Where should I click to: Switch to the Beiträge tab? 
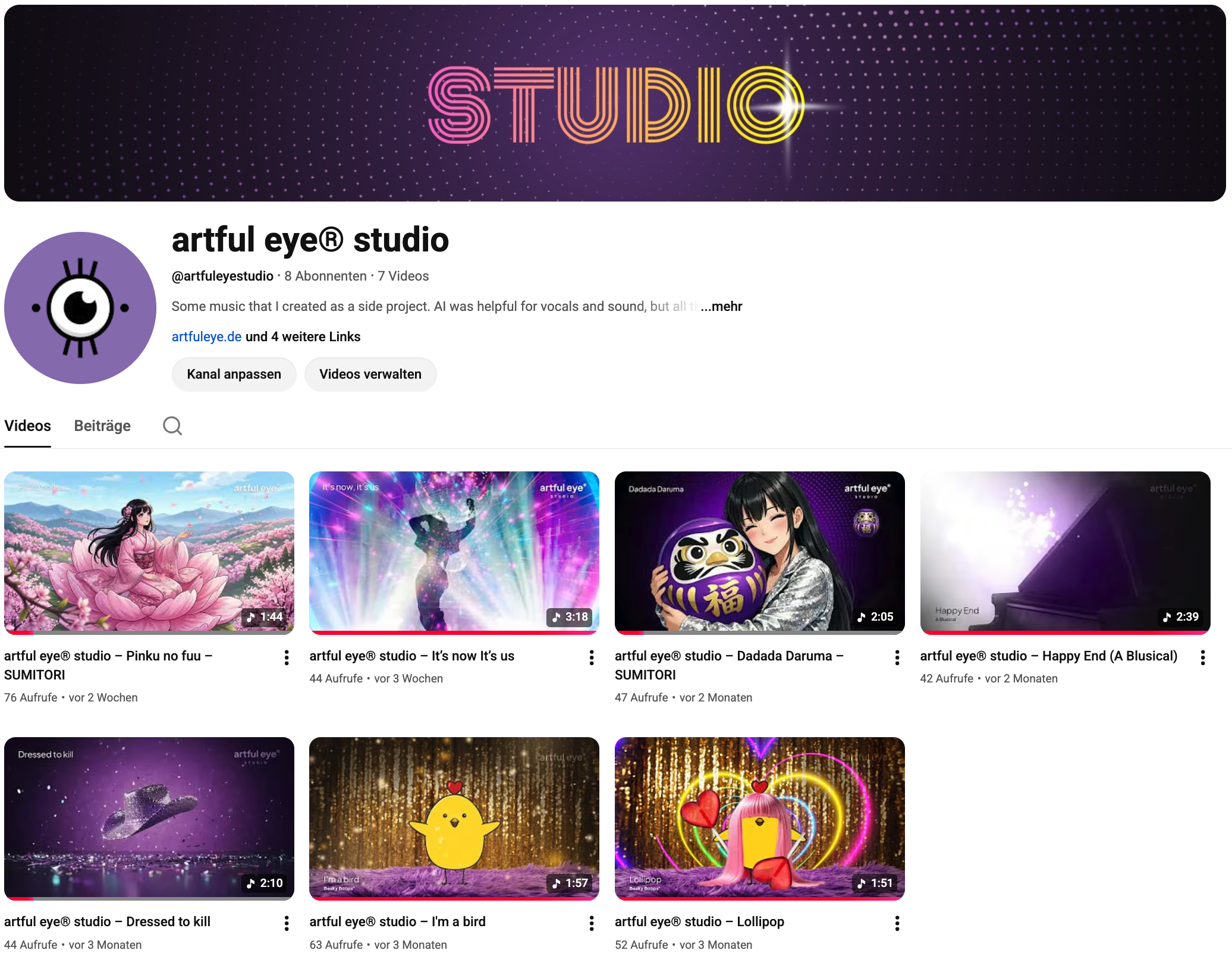[102, 426]
